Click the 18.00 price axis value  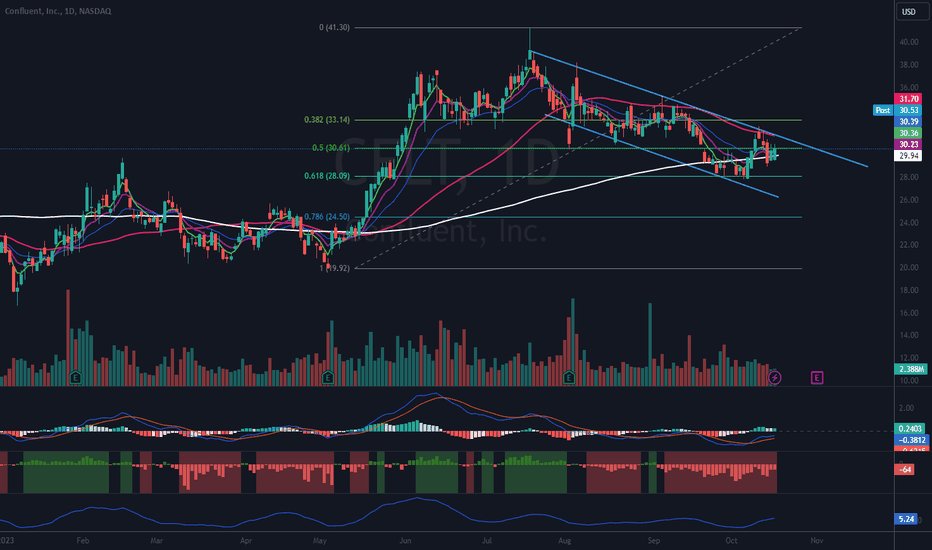tap(909, 290)
